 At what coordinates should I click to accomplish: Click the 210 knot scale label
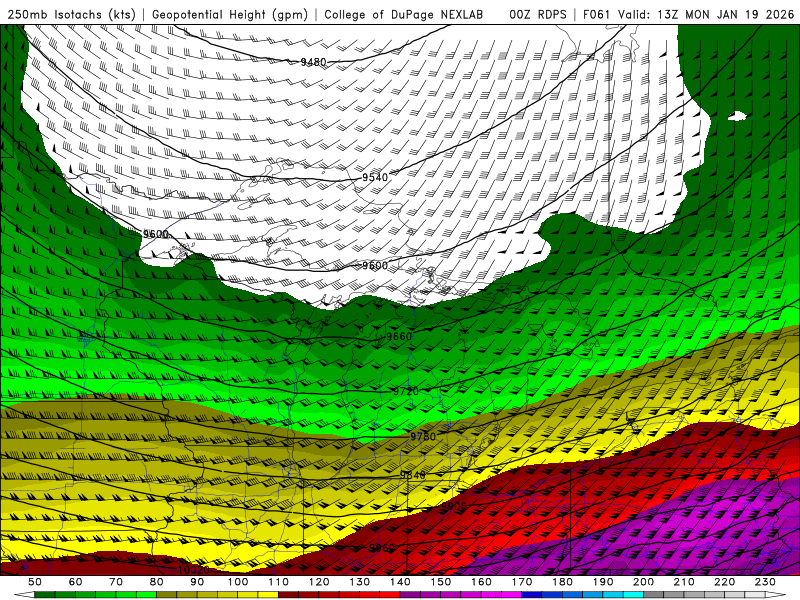tap(684, 582)
